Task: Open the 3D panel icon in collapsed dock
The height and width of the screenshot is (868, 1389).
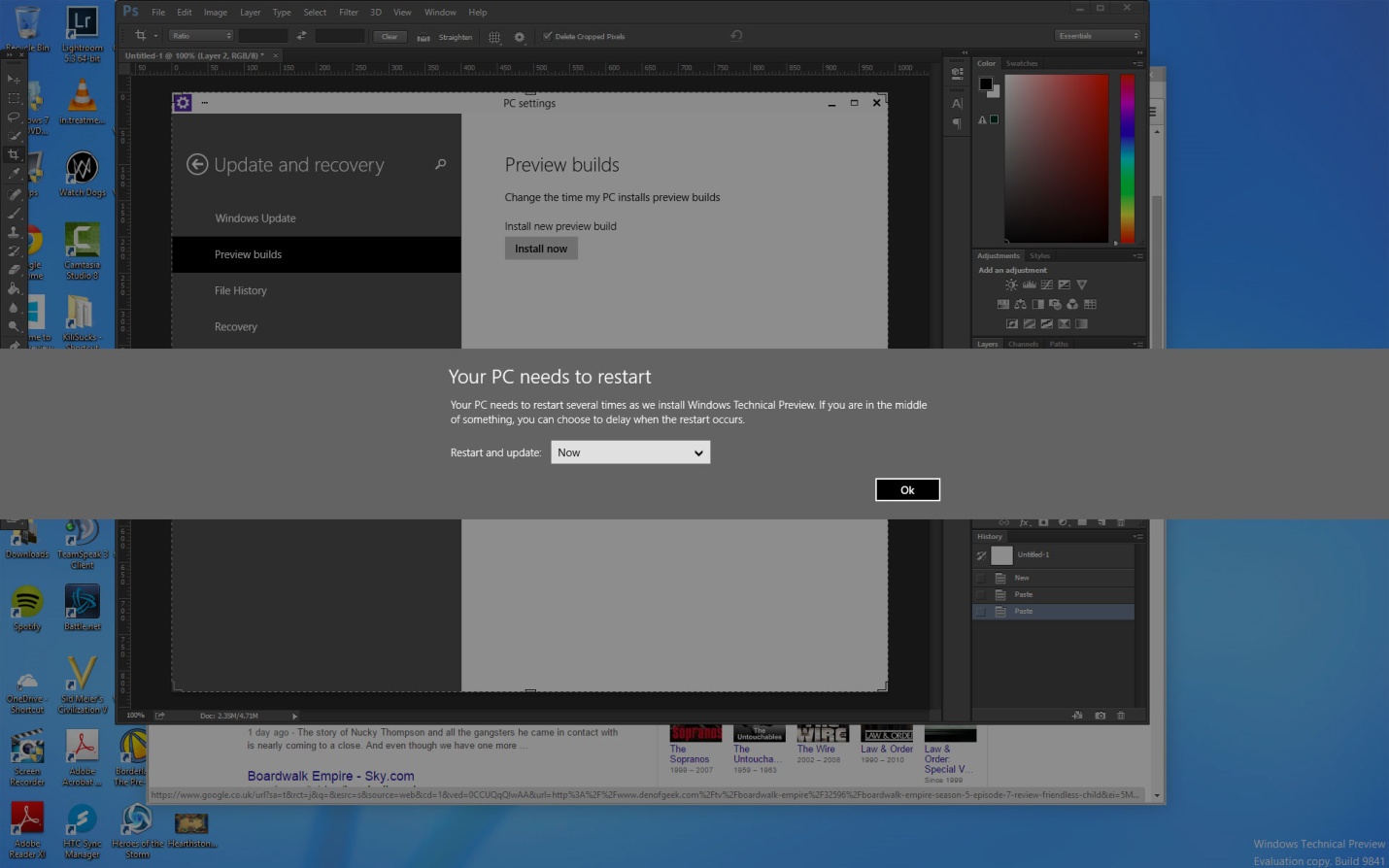Action: click(x=957, y=73)
